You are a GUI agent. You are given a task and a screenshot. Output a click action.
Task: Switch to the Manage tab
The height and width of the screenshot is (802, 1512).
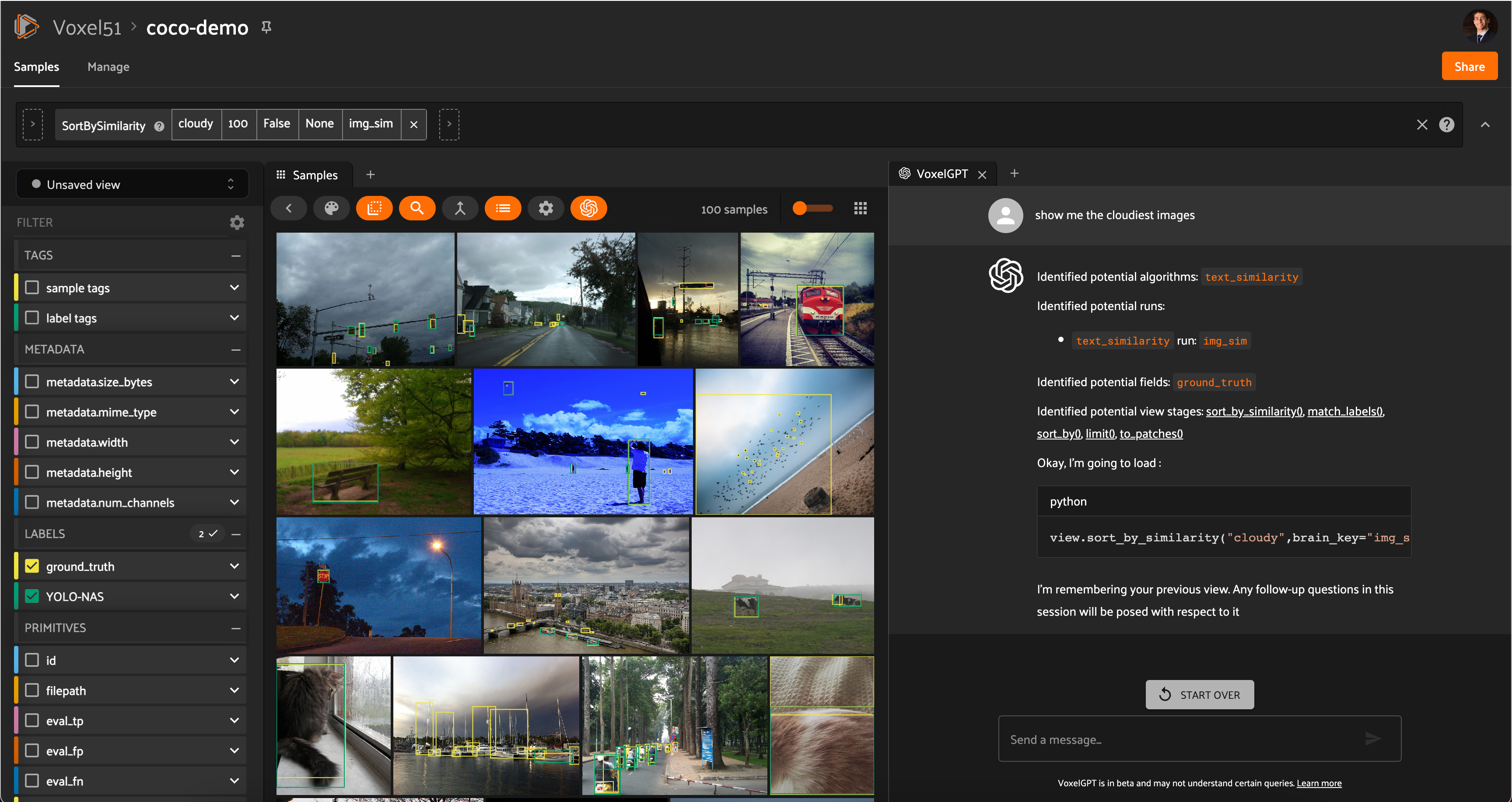click(x=108, y=67)
